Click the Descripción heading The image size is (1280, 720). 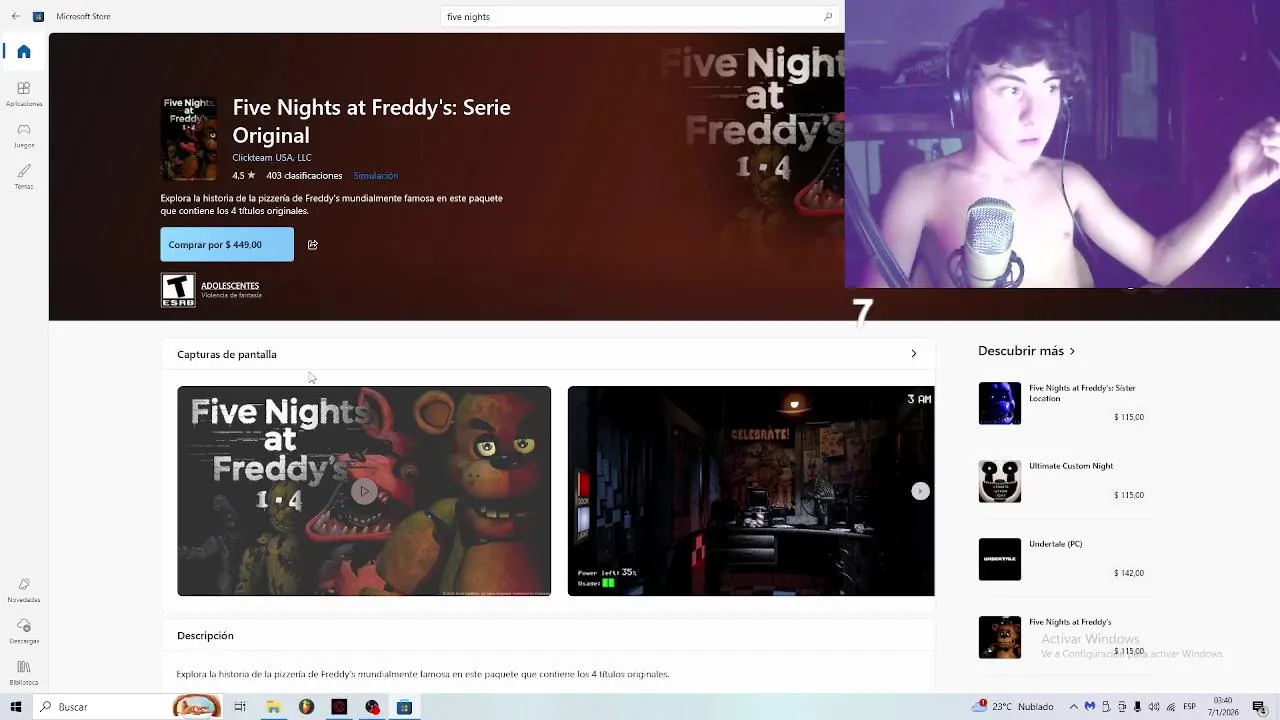tap(205, 635)
